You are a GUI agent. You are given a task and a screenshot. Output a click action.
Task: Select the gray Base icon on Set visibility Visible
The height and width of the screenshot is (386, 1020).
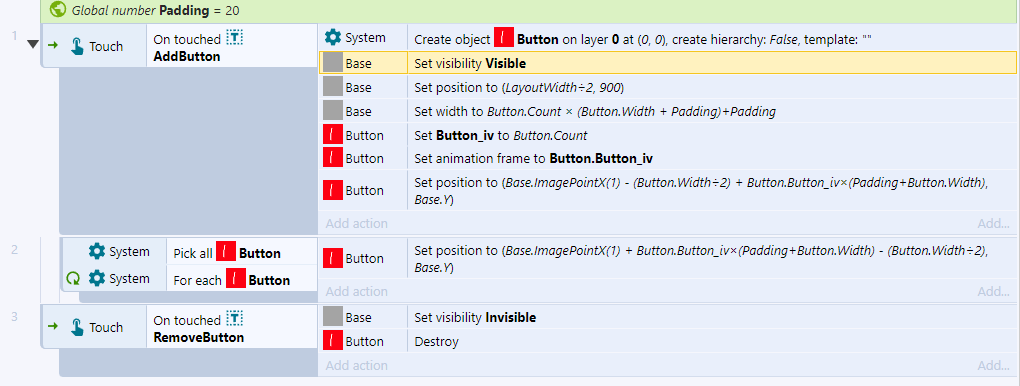click(x=333, y=63)
